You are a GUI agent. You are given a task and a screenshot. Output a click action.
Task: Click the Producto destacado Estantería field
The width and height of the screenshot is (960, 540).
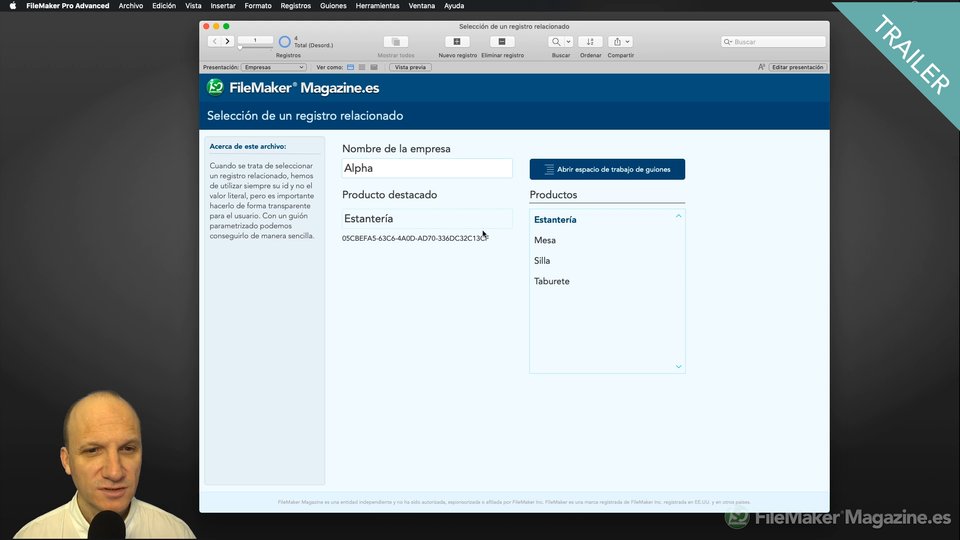click(427, 219)
